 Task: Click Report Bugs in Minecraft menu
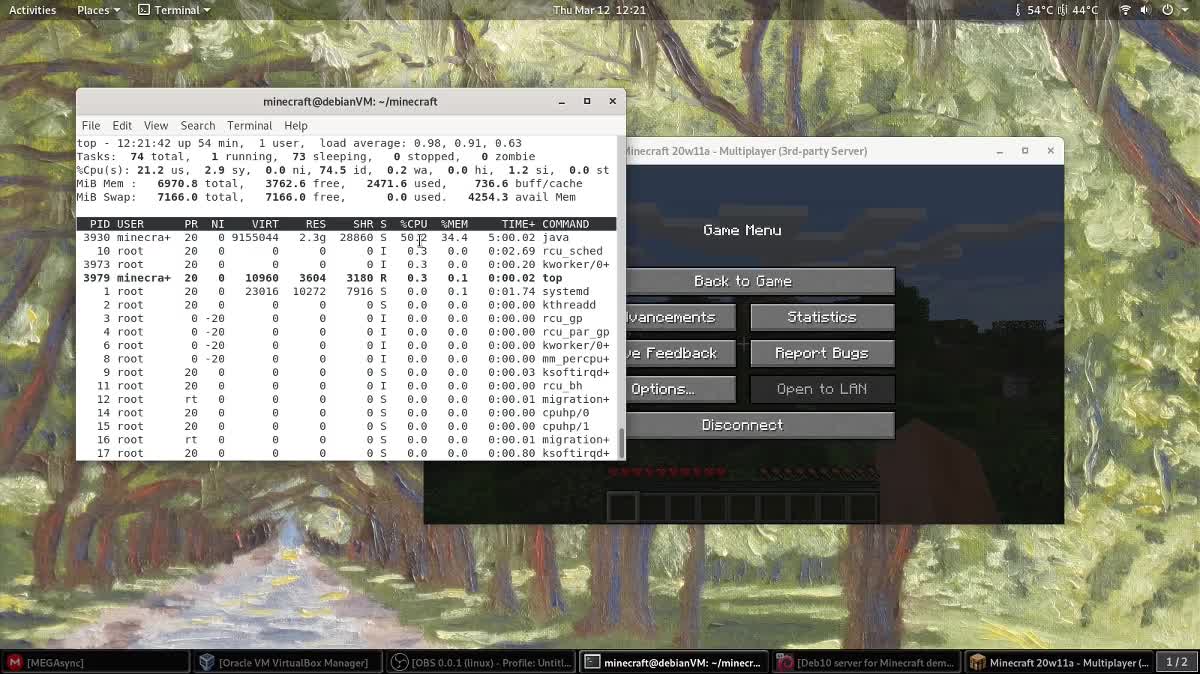coord(822,353)
